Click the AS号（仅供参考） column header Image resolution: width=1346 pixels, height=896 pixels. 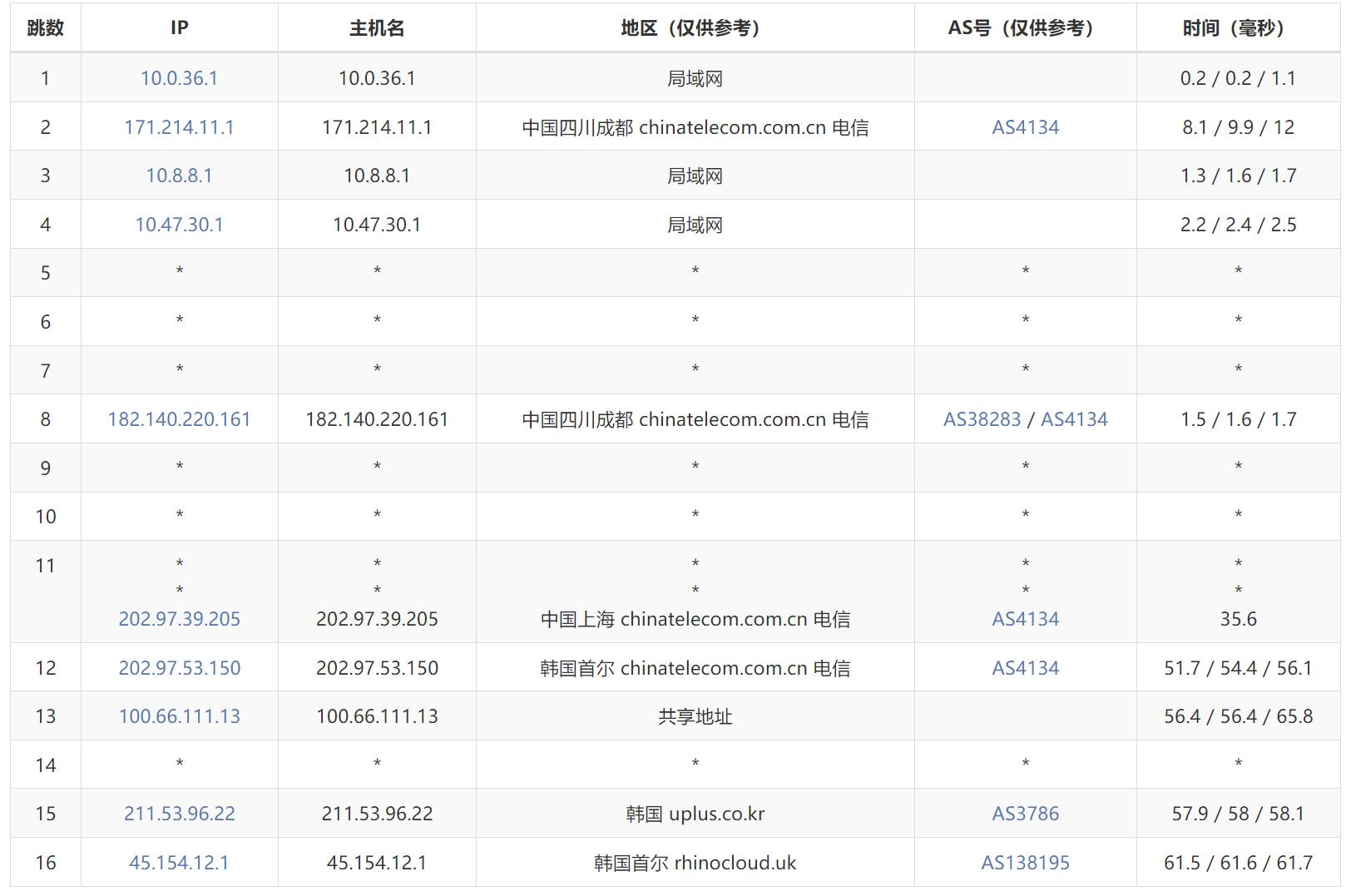click(1025, 28)
